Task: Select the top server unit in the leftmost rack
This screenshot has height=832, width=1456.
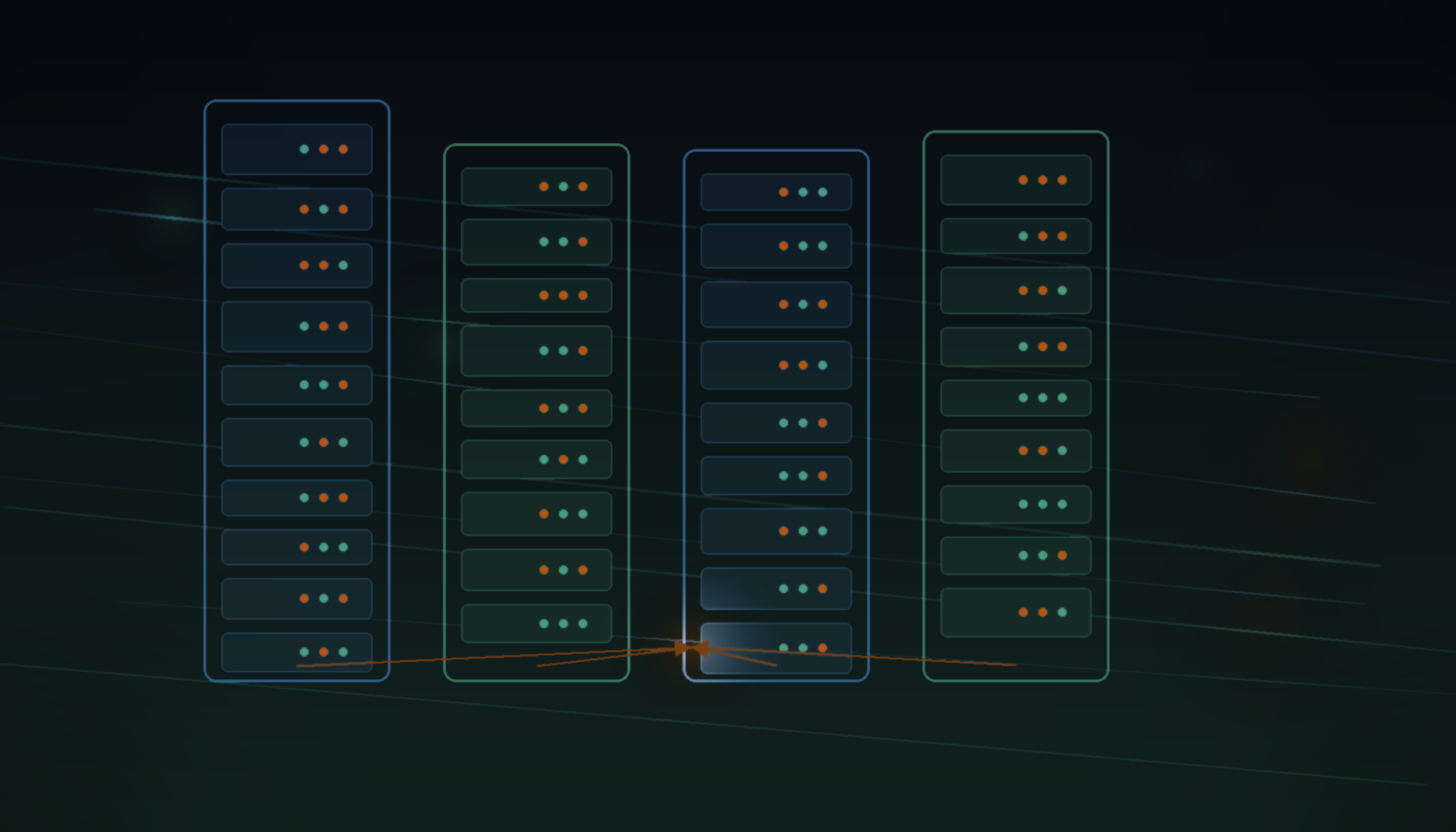Action: [297, 149]
